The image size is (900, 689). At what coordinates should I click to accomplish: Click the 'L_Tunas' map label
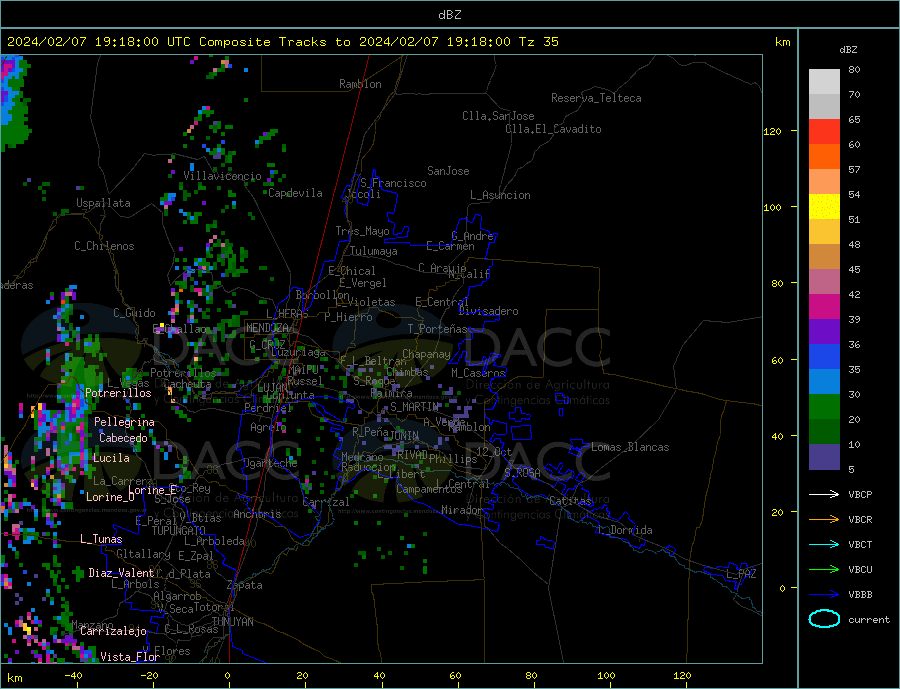(x=101, y=540)
